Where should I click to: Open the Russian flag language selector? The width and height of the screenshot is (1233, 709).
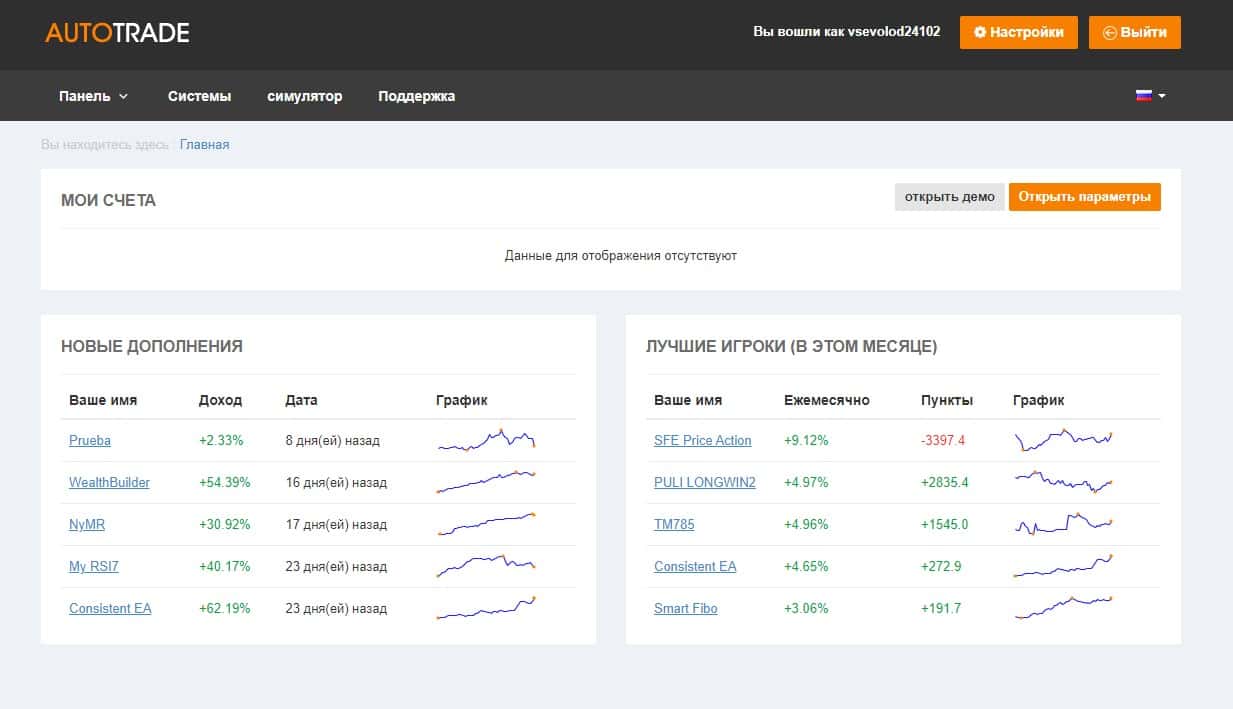pyautogui.click(x=1150, y=96)
